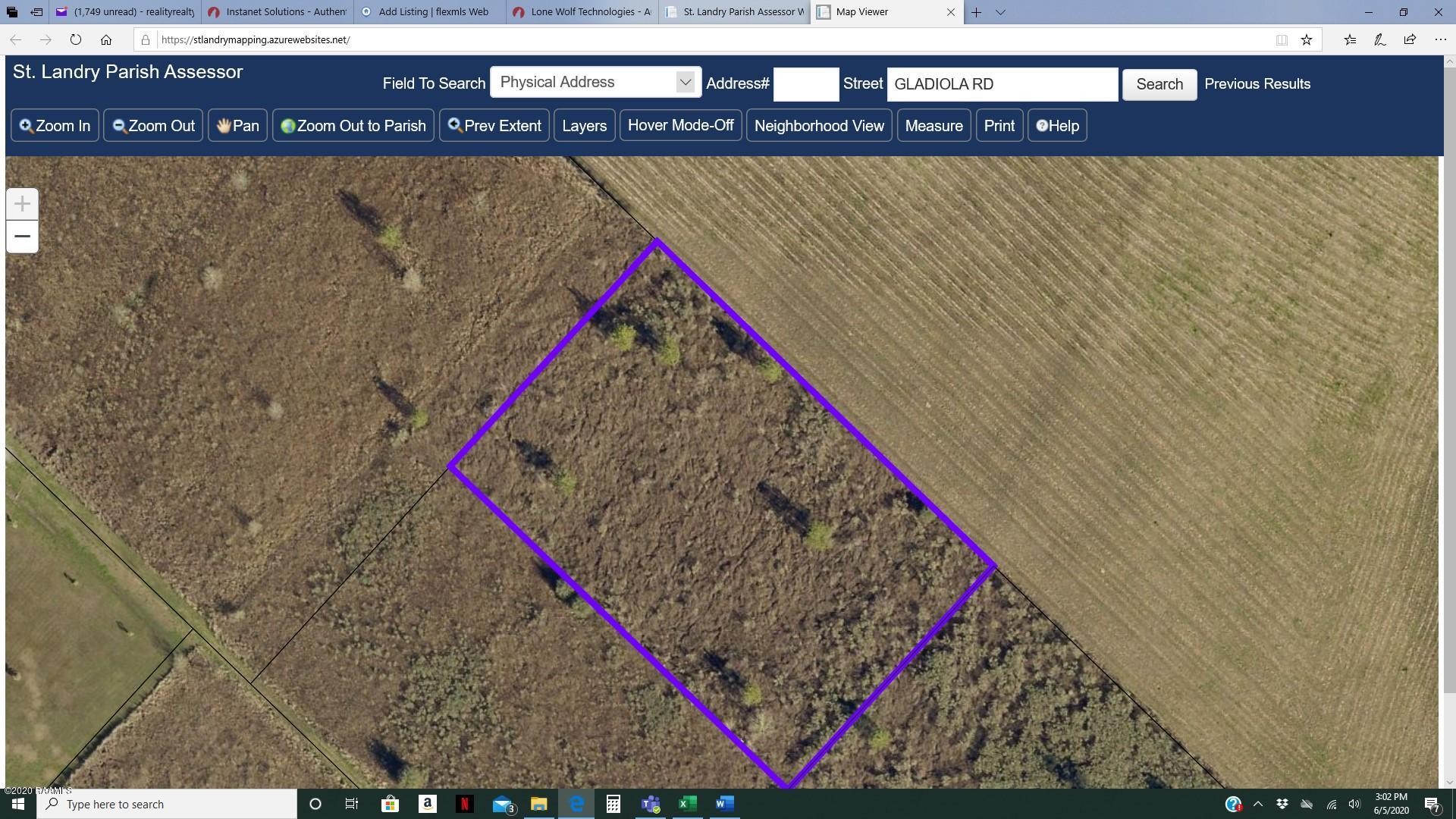
Task: Go back with Prev Extent tool
Action: [494, 126]
